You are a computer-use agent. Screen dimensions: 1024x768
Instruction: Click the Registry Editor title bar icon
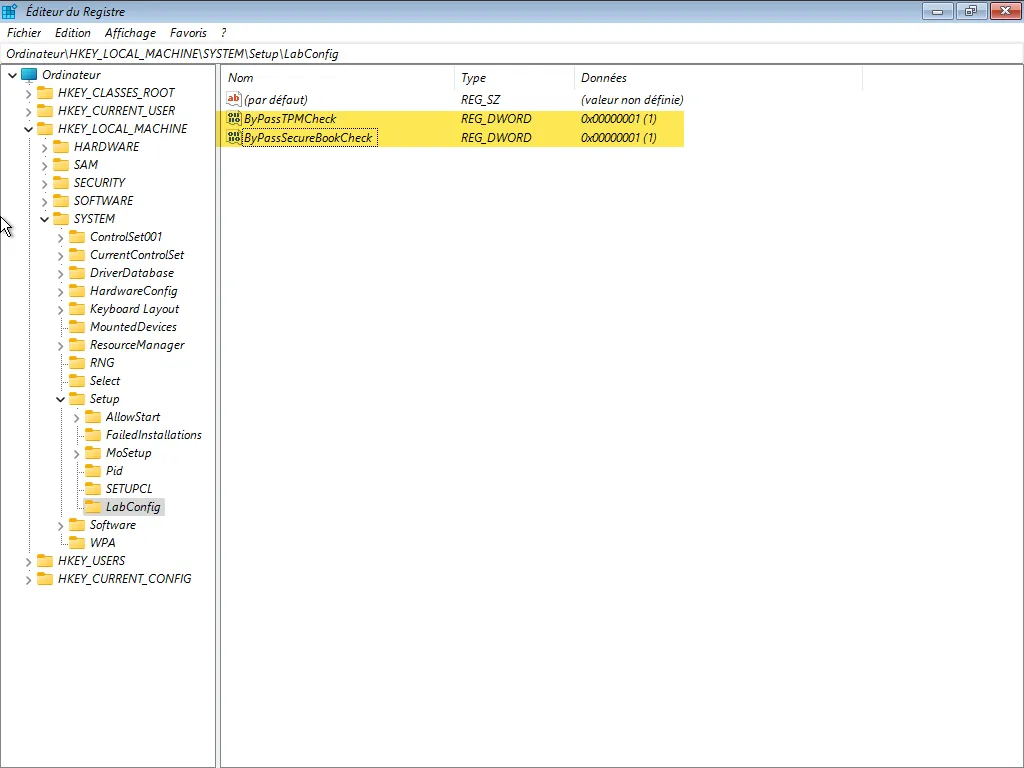tap(10, 11)
